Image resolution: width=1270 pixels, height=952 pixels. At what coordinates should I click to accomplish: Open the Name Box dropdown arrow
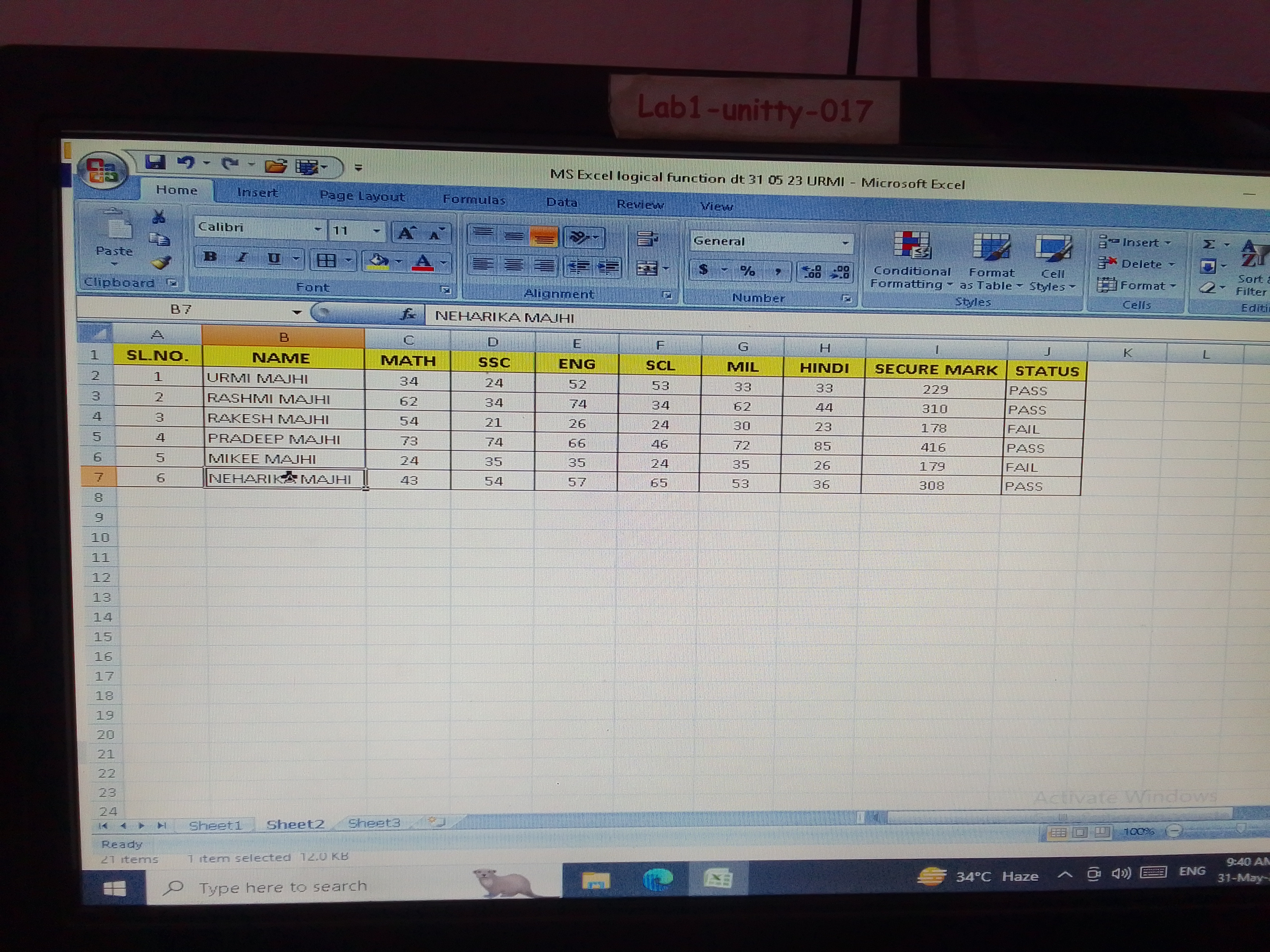297,311
